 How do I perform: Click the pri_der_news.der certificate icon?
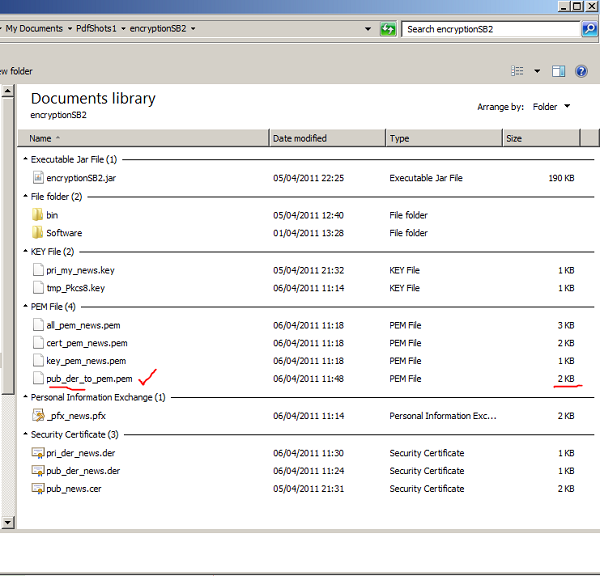tap(38, 453)
